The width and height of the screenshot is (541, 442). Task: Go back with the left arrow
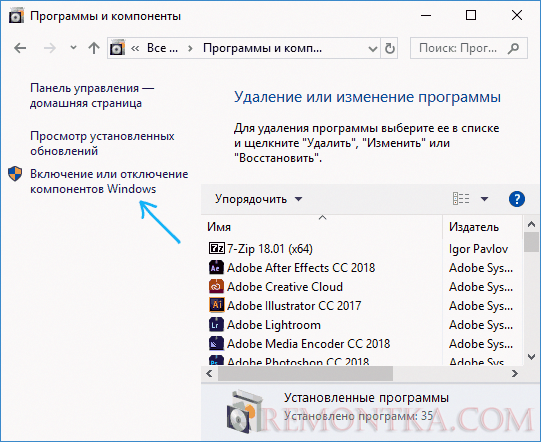pyautogui.click(x=20, y=48)
